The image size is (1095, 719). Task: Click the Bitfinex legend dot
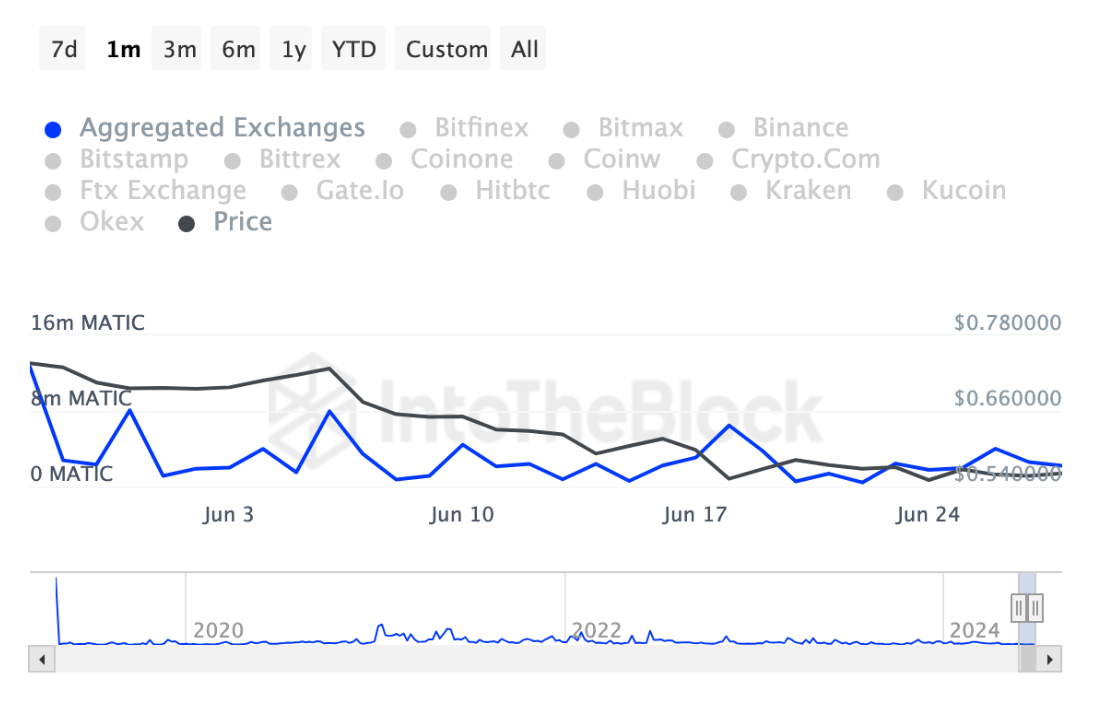[x=408, y=130]
